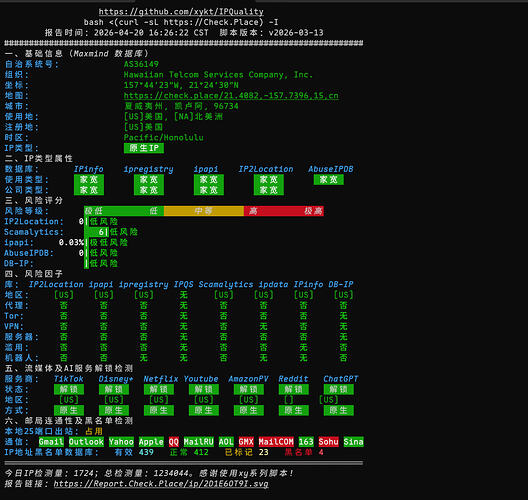Viewport: 528px width, 500px height.
Task: Click the red MailCOM mail badge
Action: coord(276,441)
